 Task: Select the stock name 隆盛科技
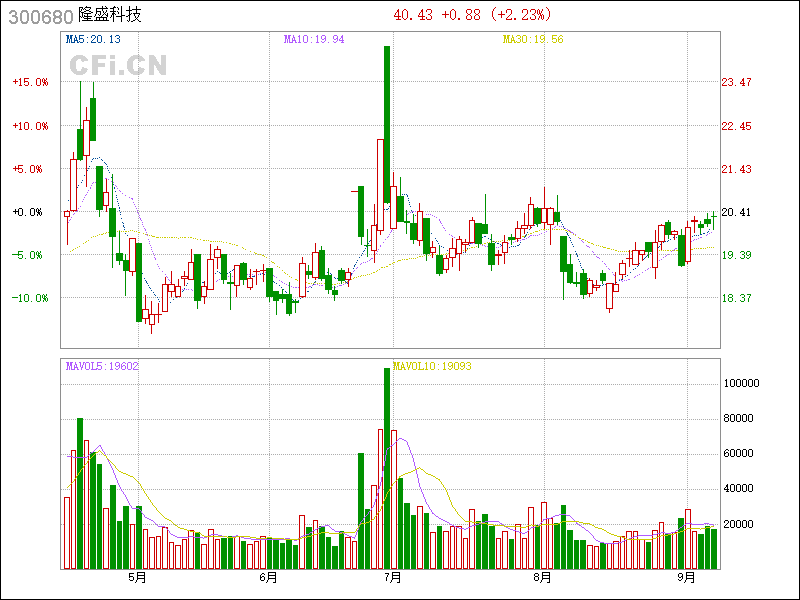(x=110, y=16)
